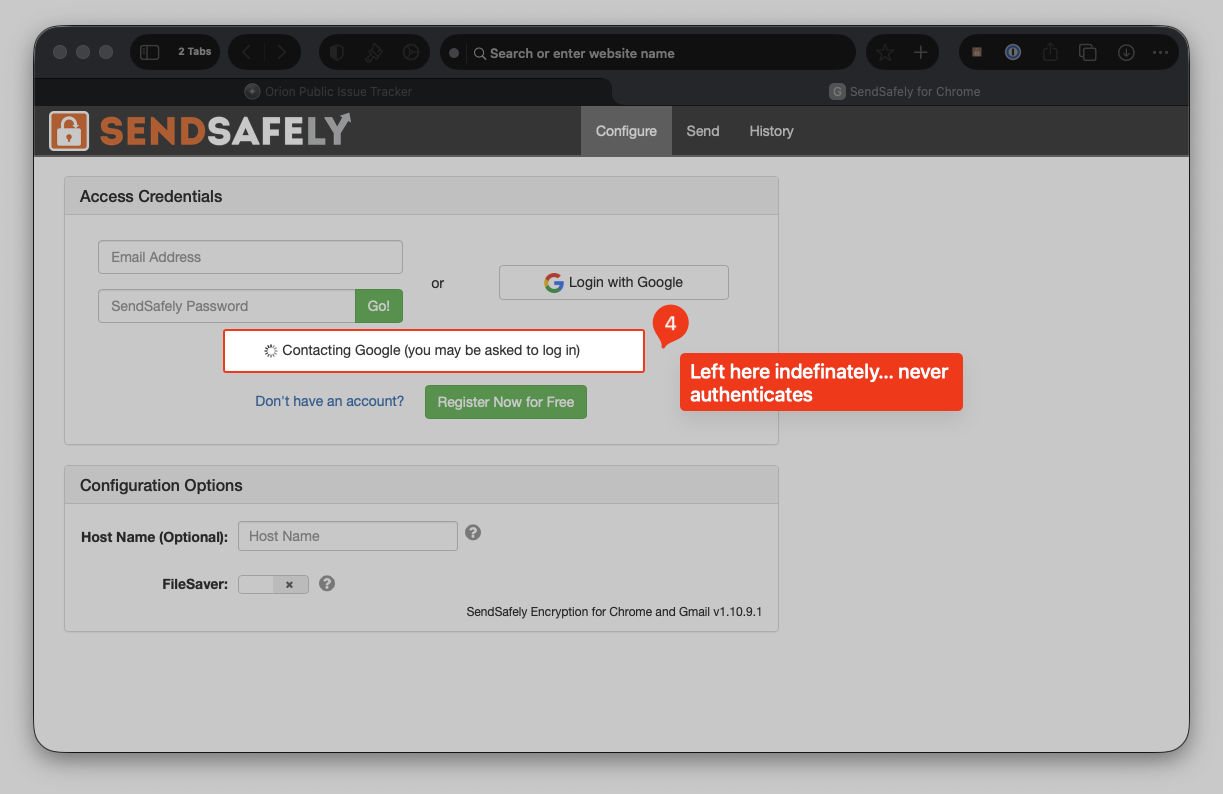The width and height of the screenshot is (1223, 794).
Task: Click the Login with Google button
Action: [x=614, y=283]
